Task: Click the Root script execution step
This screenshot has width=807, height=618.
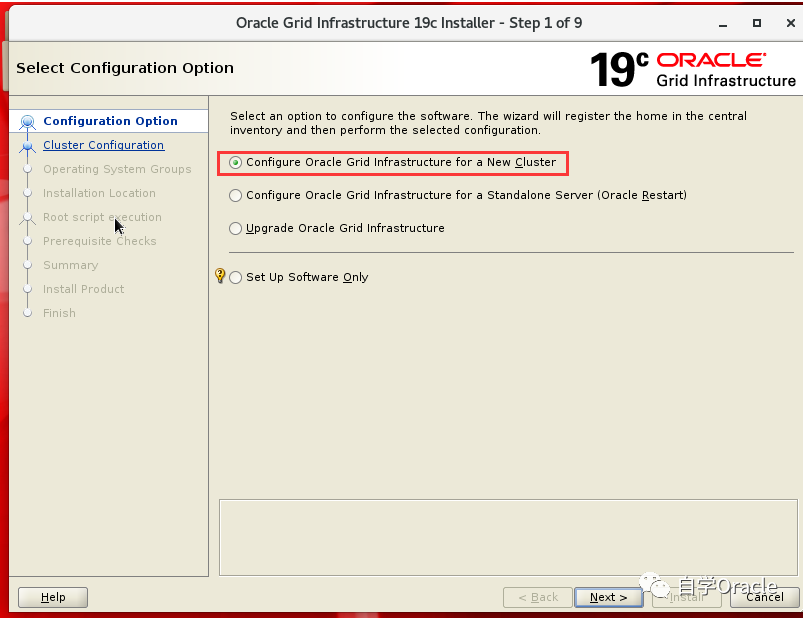Action: [102, 217]
